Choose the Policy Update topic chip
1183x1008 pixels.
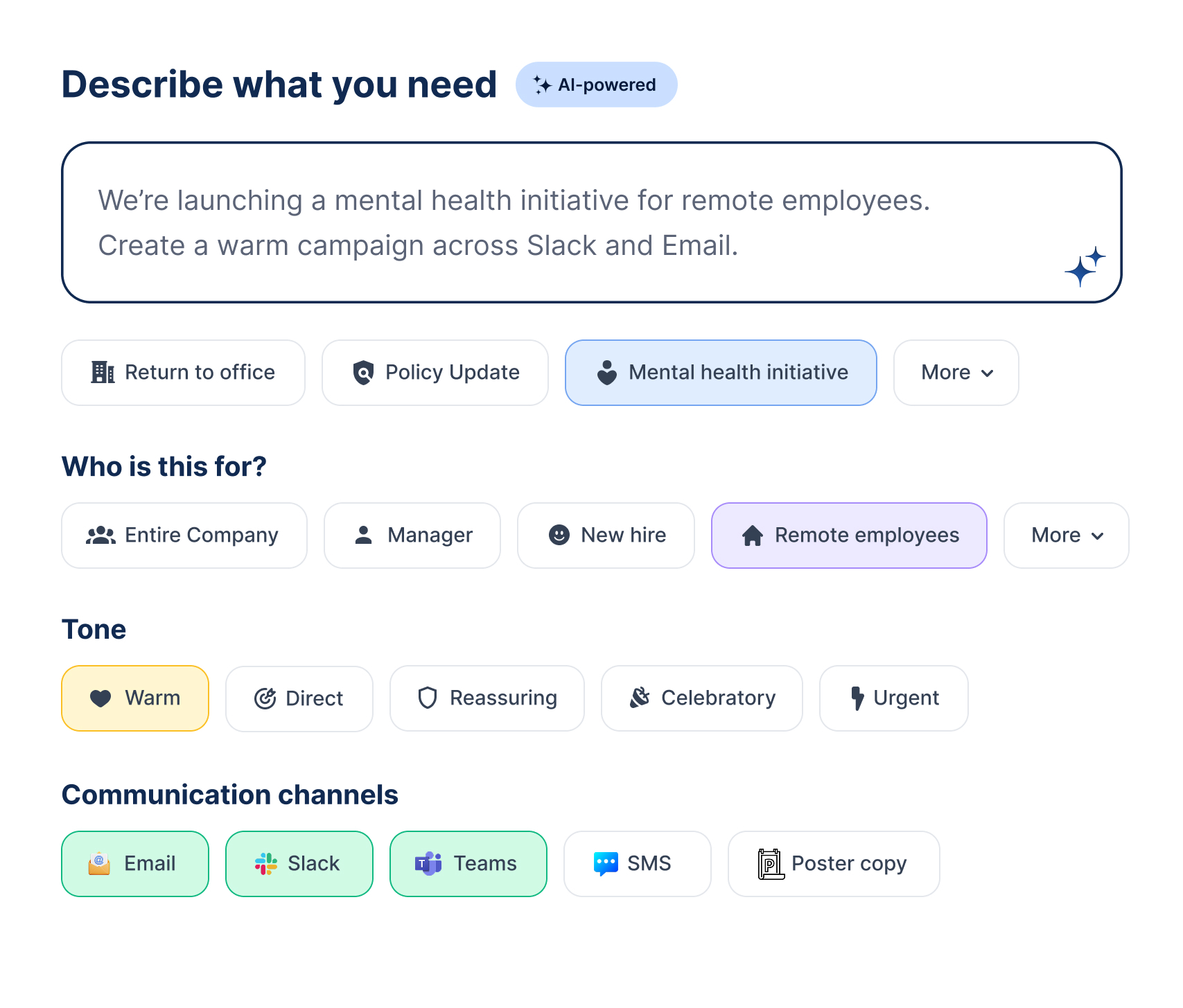pyautogui.click(x=435, y=373)
